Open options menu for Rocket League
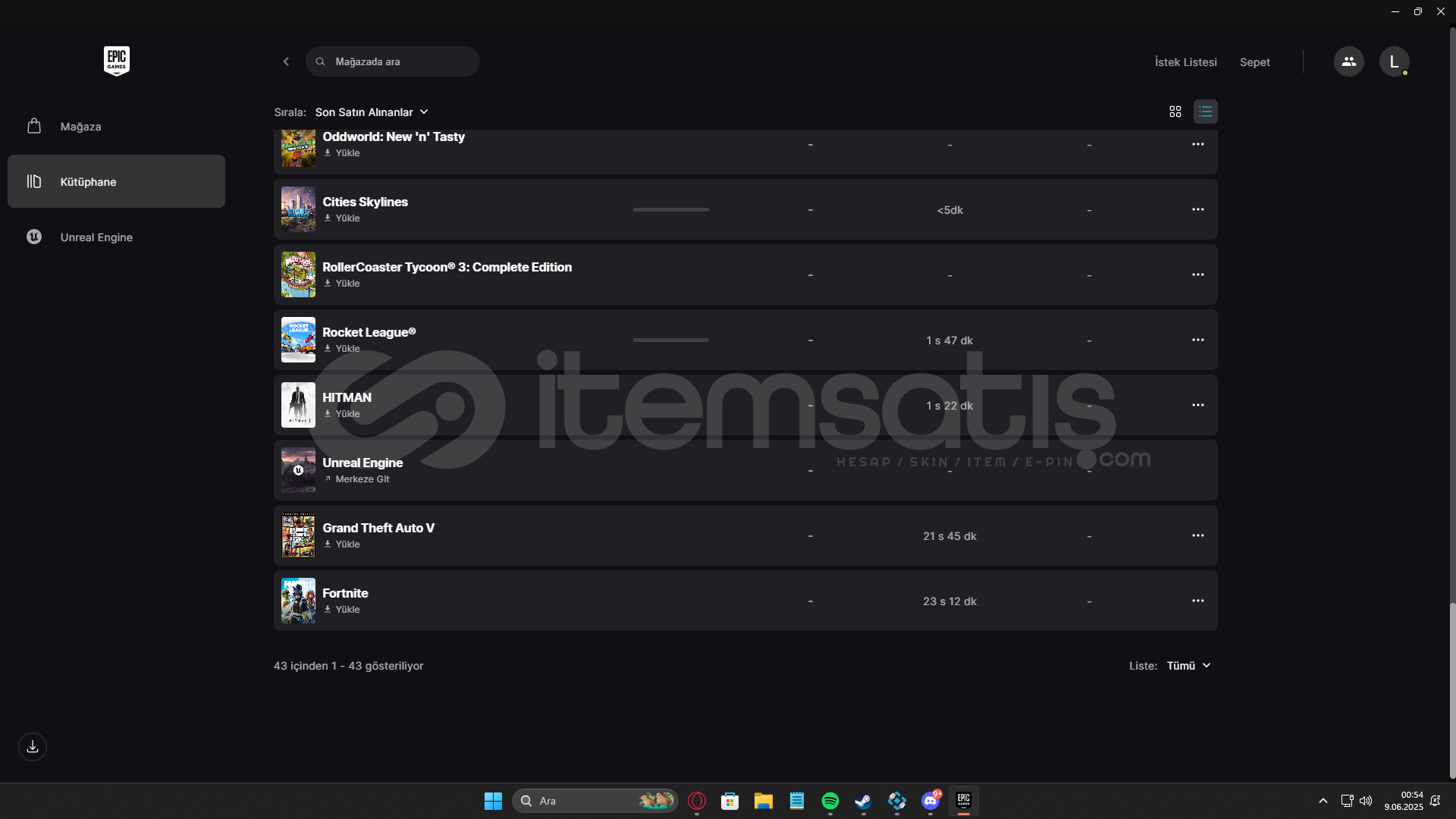Viewport: 1456px width, 819px height. tap(1198, 340)
